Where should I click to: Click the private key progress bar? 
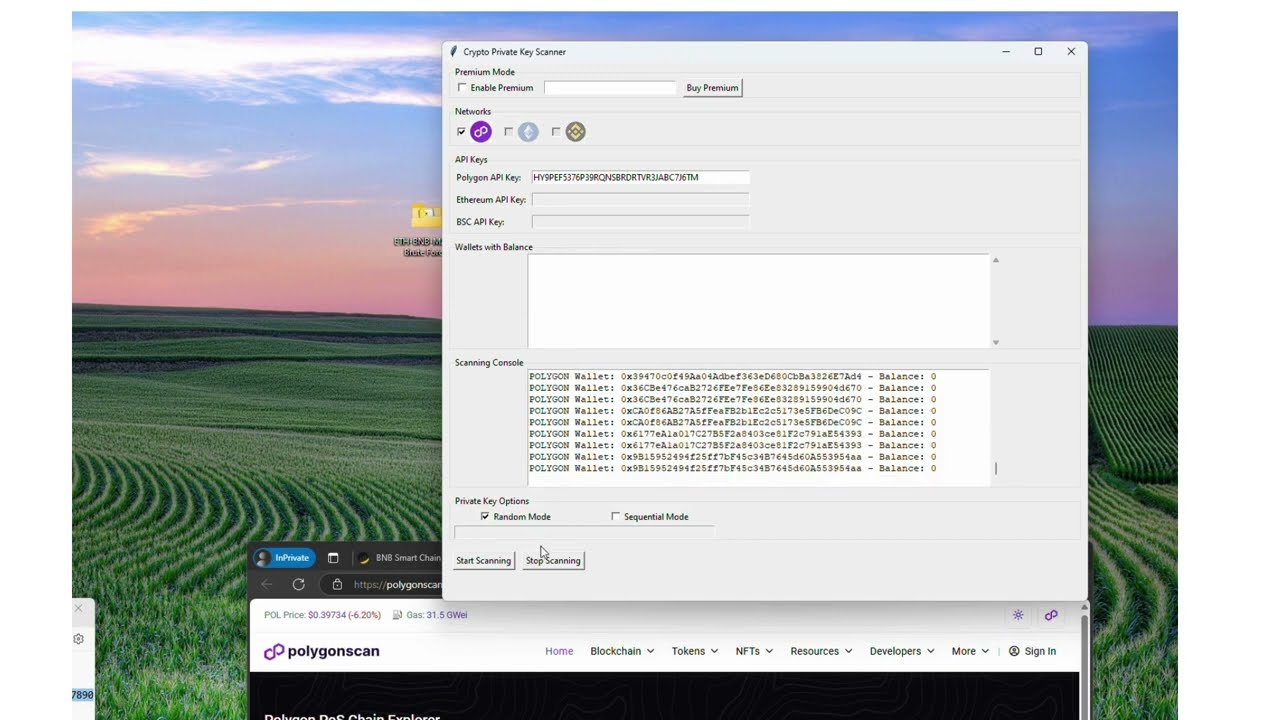coord(584,532)
